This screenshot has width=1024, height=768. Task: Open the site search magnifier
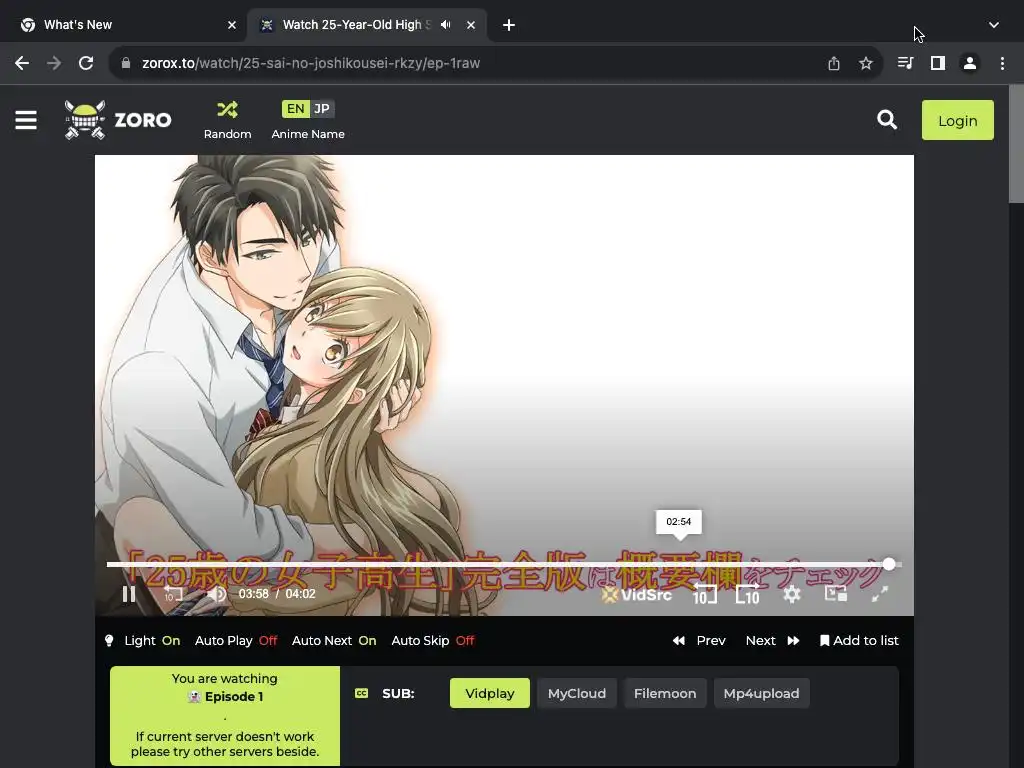click(887, 120)
